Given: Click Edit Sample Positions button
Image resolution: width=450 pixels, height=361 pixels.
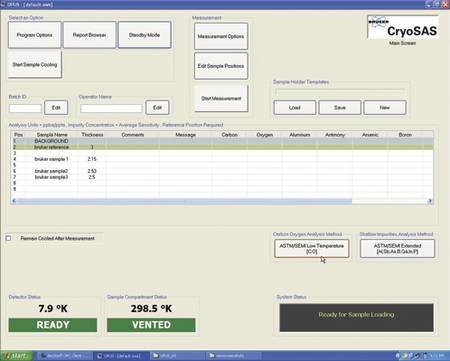Looking at the screenshot, I should (221, 66).
